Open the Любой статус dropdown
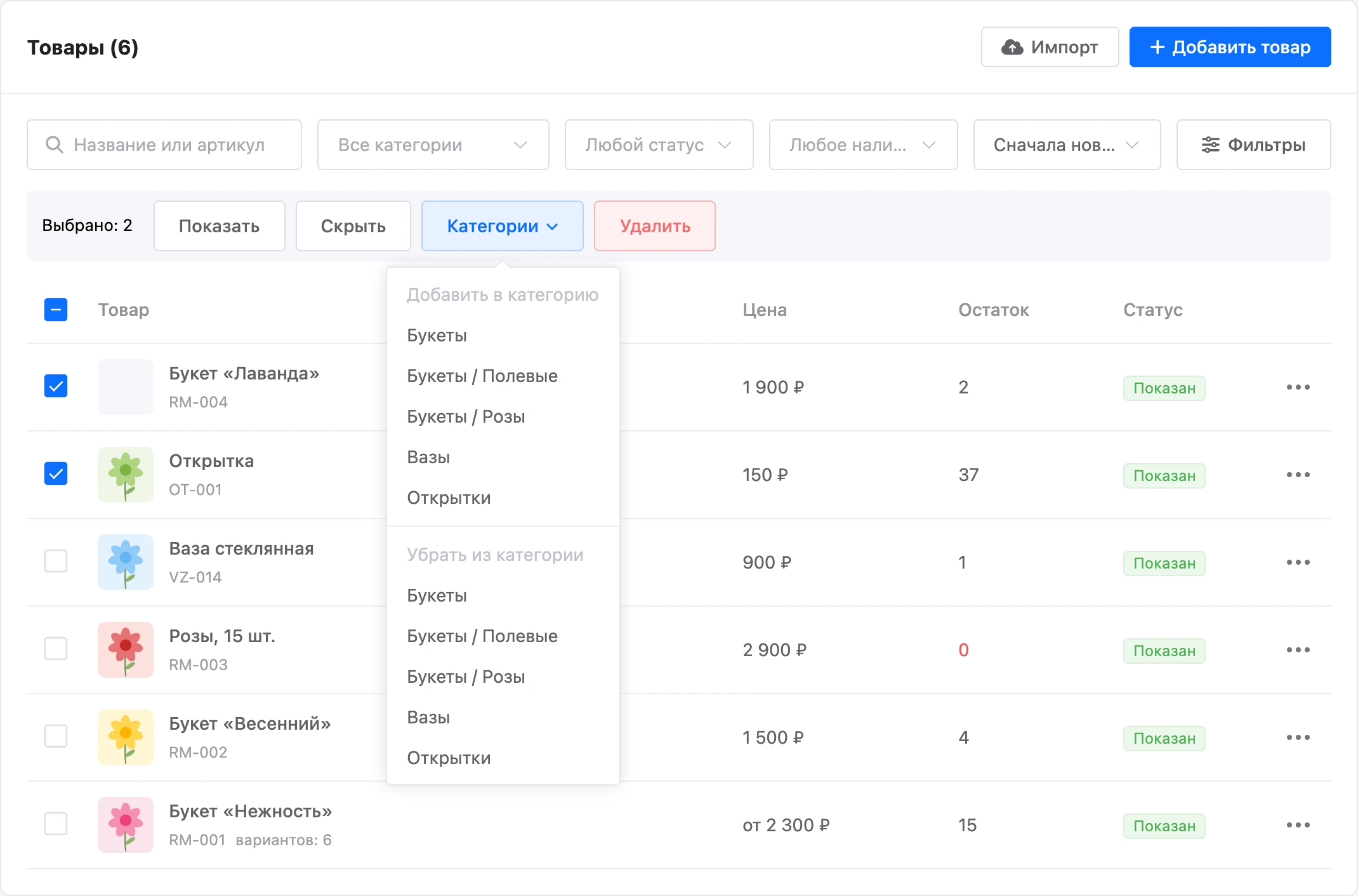This screenshot has width=1358, height=896. tap(659, 145)
